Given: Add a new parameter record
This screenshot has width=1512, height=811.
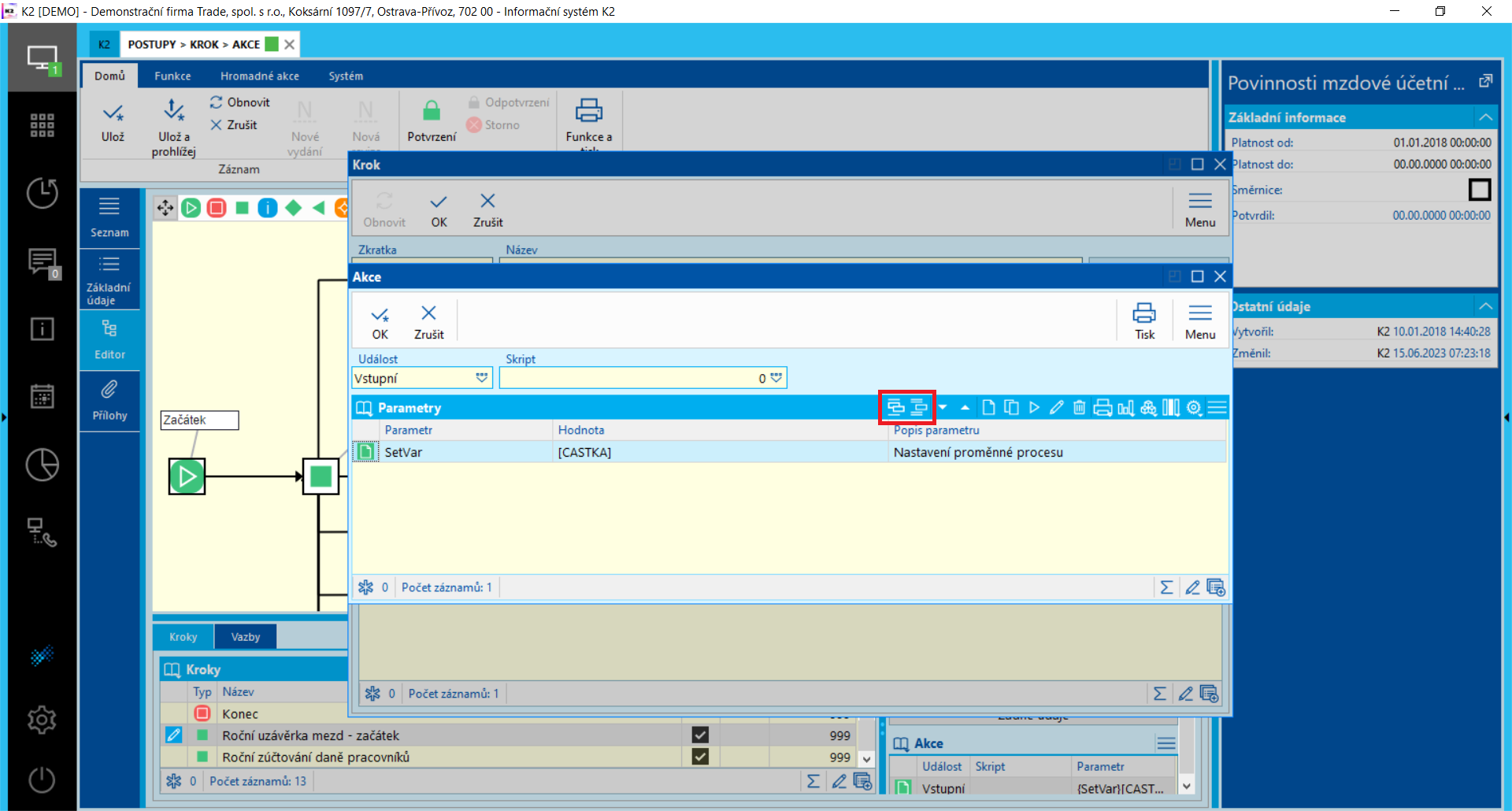Looking at the screenshot, I should point(988,407).
